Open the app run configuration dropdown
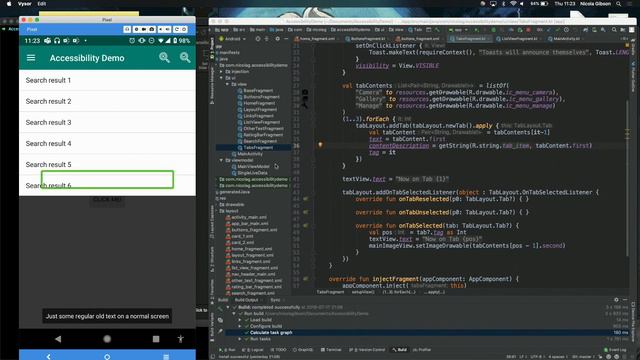Screen dimensions: 640x360 click(x=458, y=30)
